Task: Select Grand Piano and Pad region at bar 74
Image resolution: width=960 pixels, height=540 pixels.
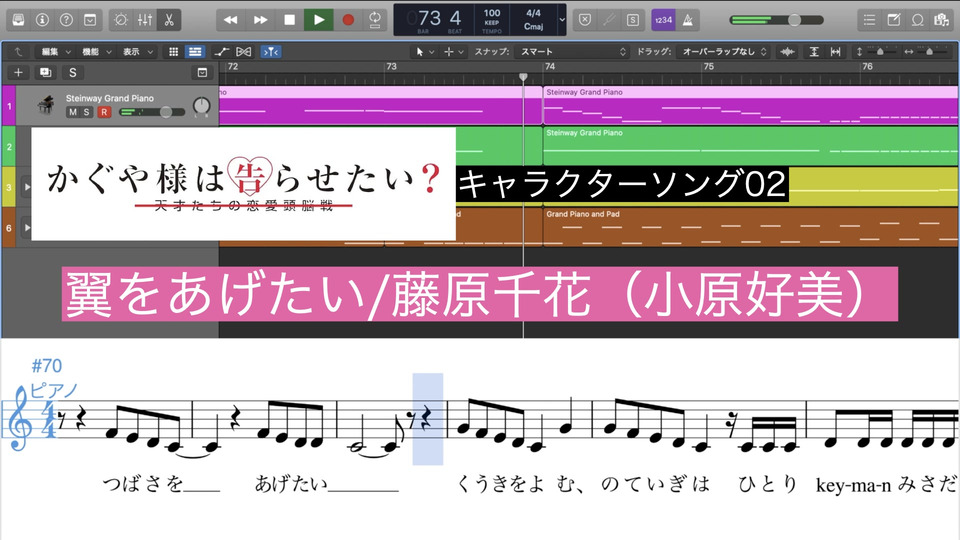Action: click(x=751, y=227)
